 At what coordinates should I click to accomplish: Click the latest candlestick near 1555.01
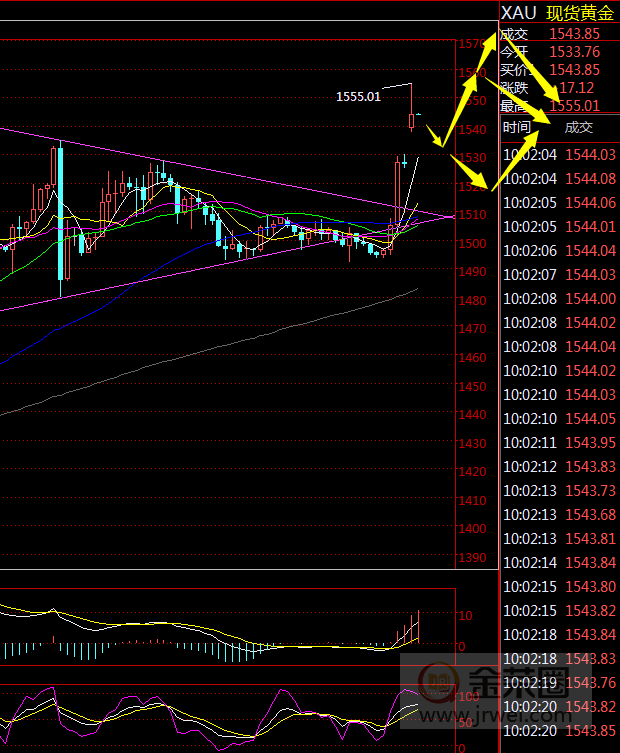[x=411, y=121]
